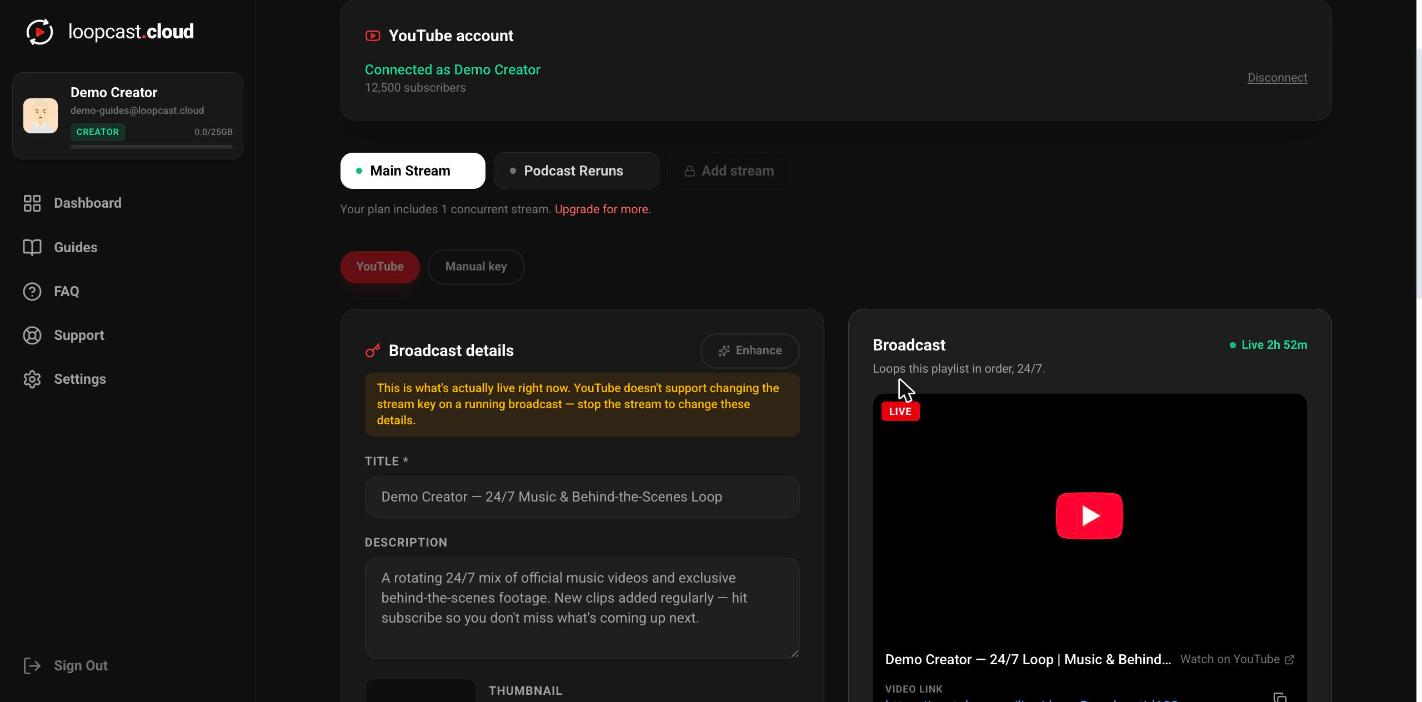Copy the video link with copy icon
This screenshot has width=1422, height=702.
point(1280,697)
